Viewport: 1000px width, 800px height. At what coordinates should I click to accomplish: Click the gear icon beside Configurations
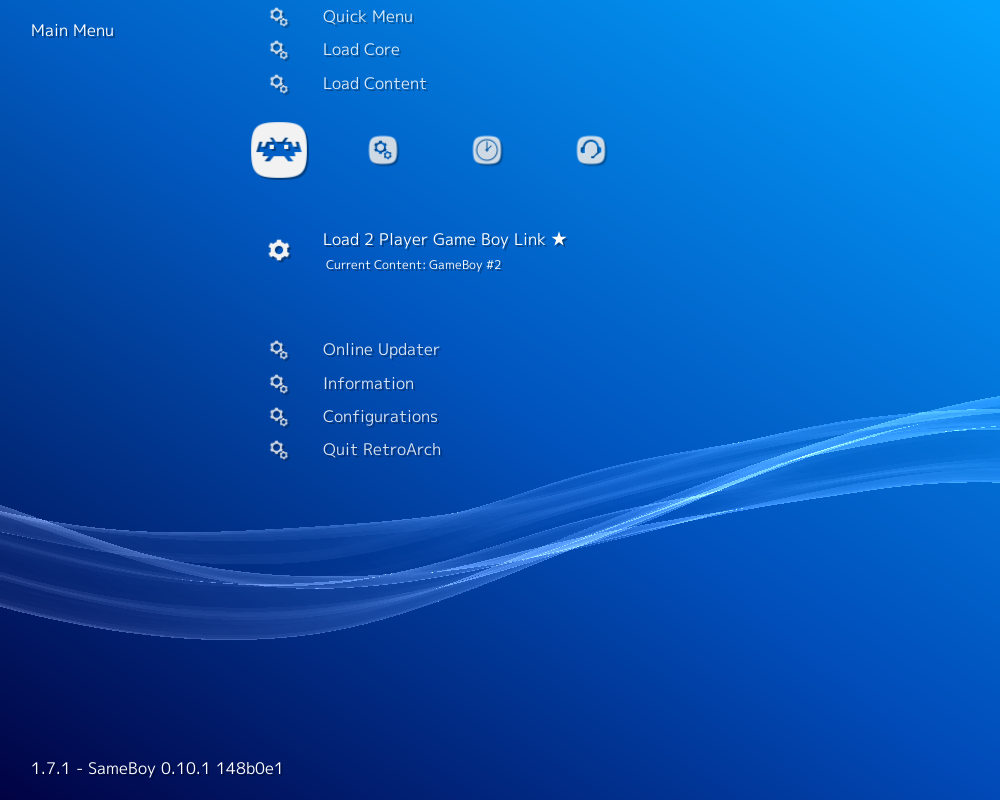(x=279, y=417)
